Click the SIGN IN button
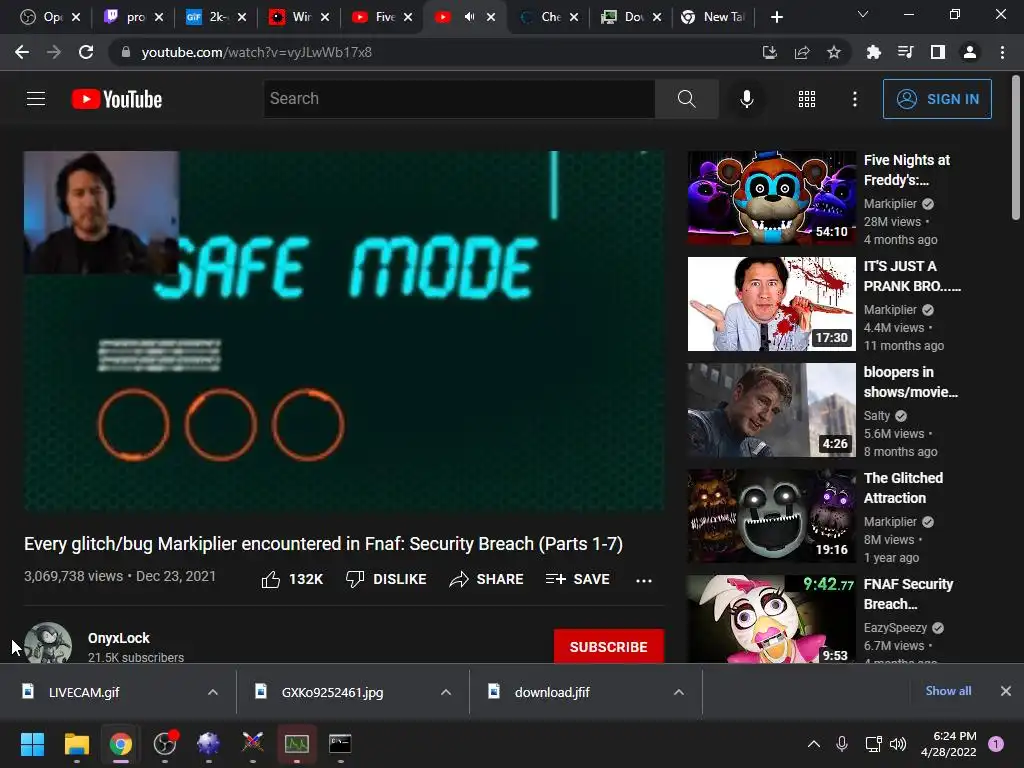The image size is (1024, 768). click(937, 99)
